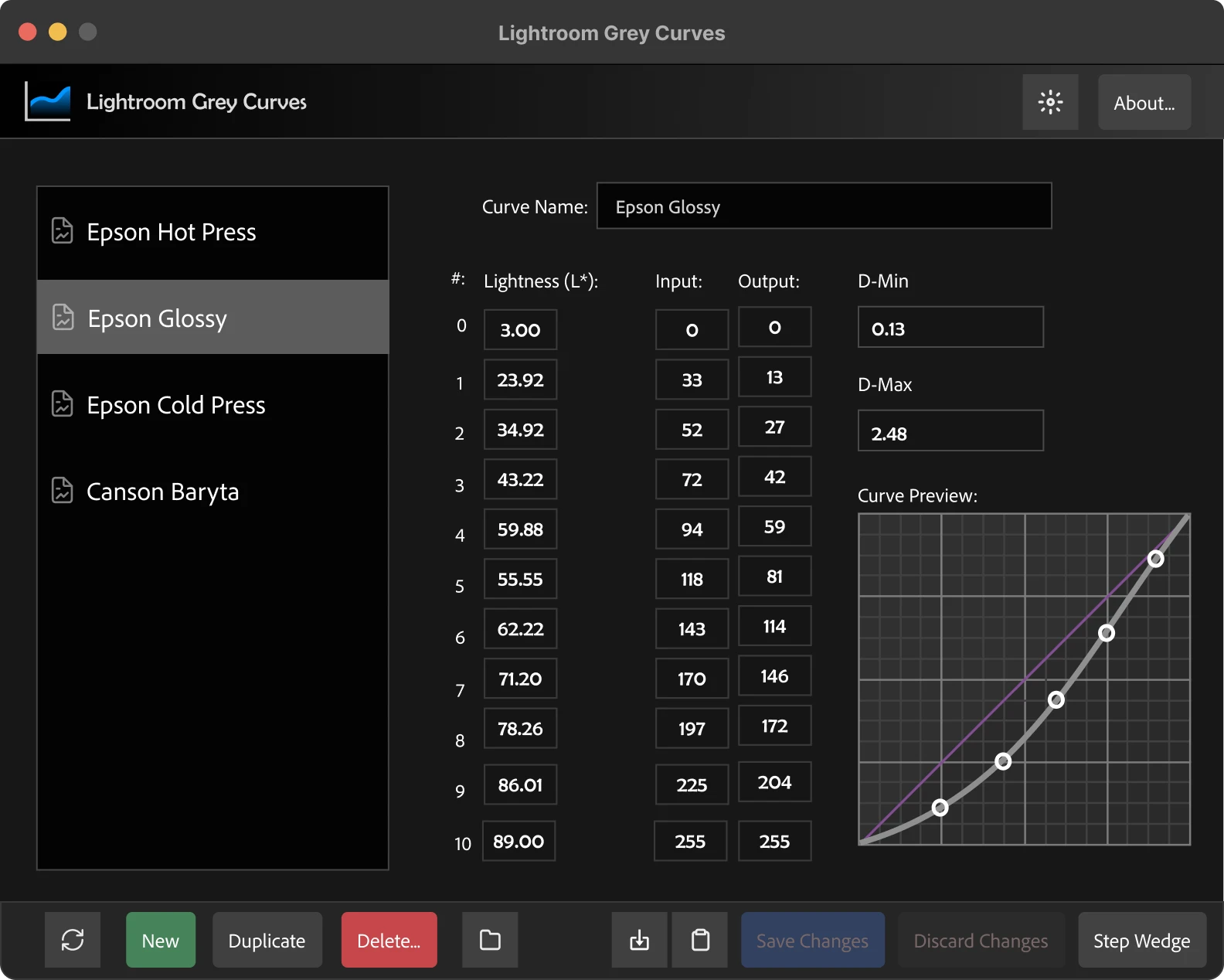The image size is (1224, 980).
Task: Select the Canson Baryta curve
Action: pyautogui.click(x=212, y=492)
